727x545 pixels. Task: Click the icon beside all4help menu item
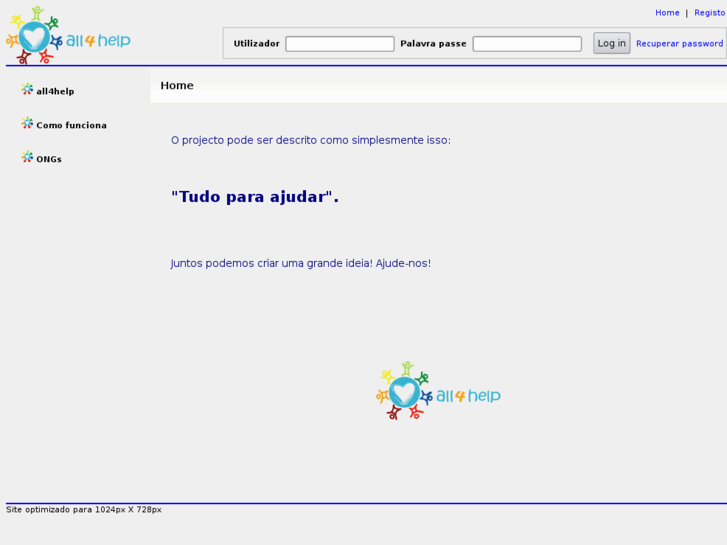pos(27,90)
